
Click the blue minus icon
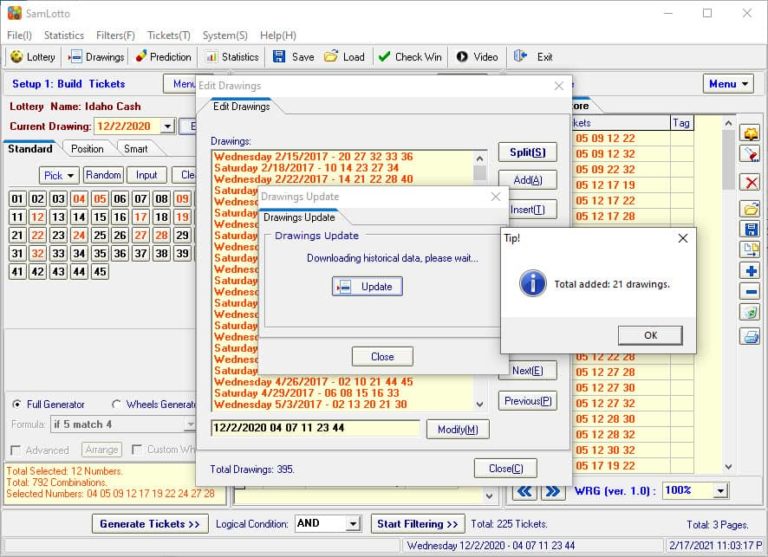coord(750,291)
